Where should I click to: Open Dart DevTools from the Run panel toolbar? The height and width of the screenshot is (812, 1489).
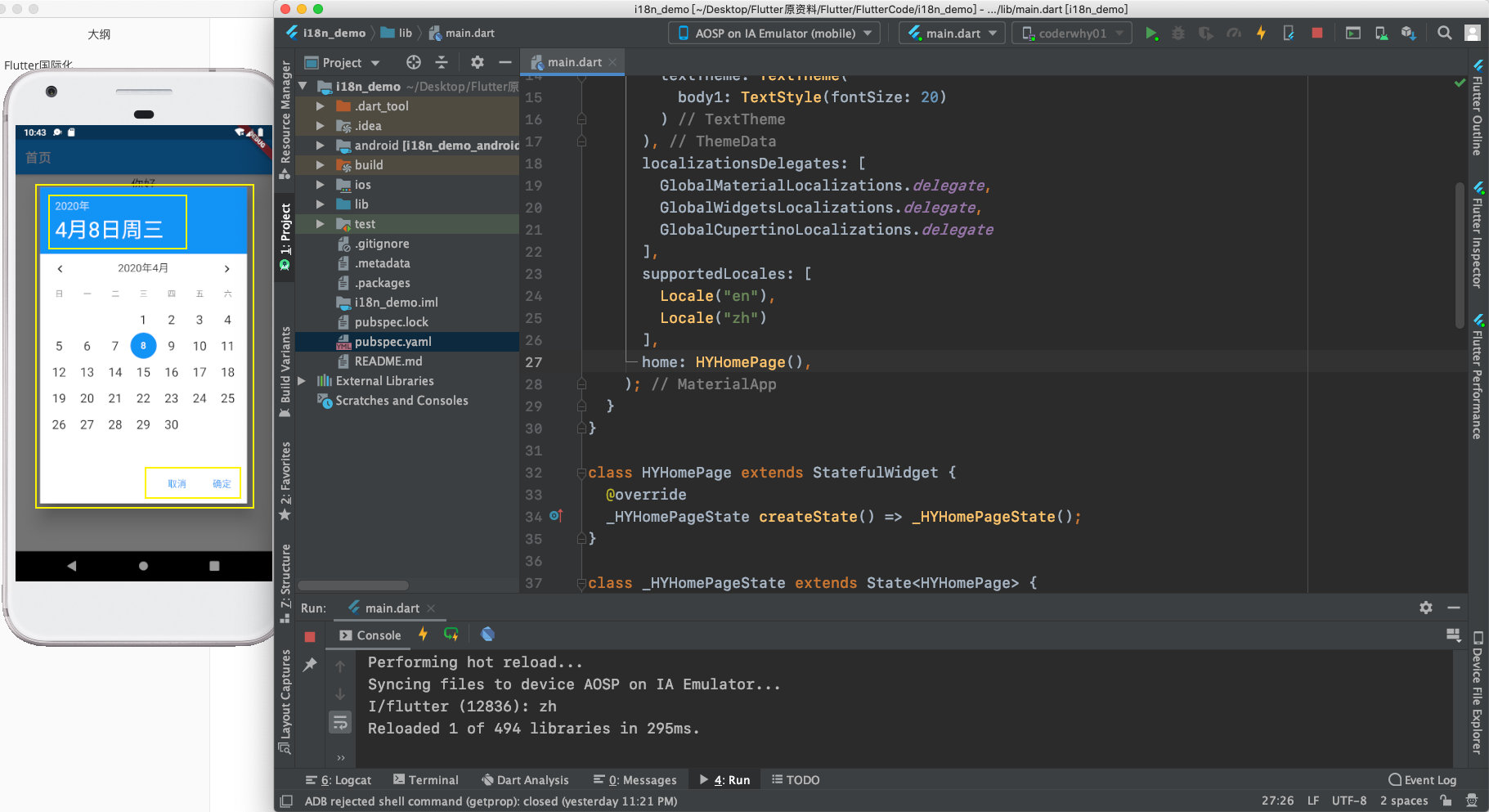coord(487,635)
